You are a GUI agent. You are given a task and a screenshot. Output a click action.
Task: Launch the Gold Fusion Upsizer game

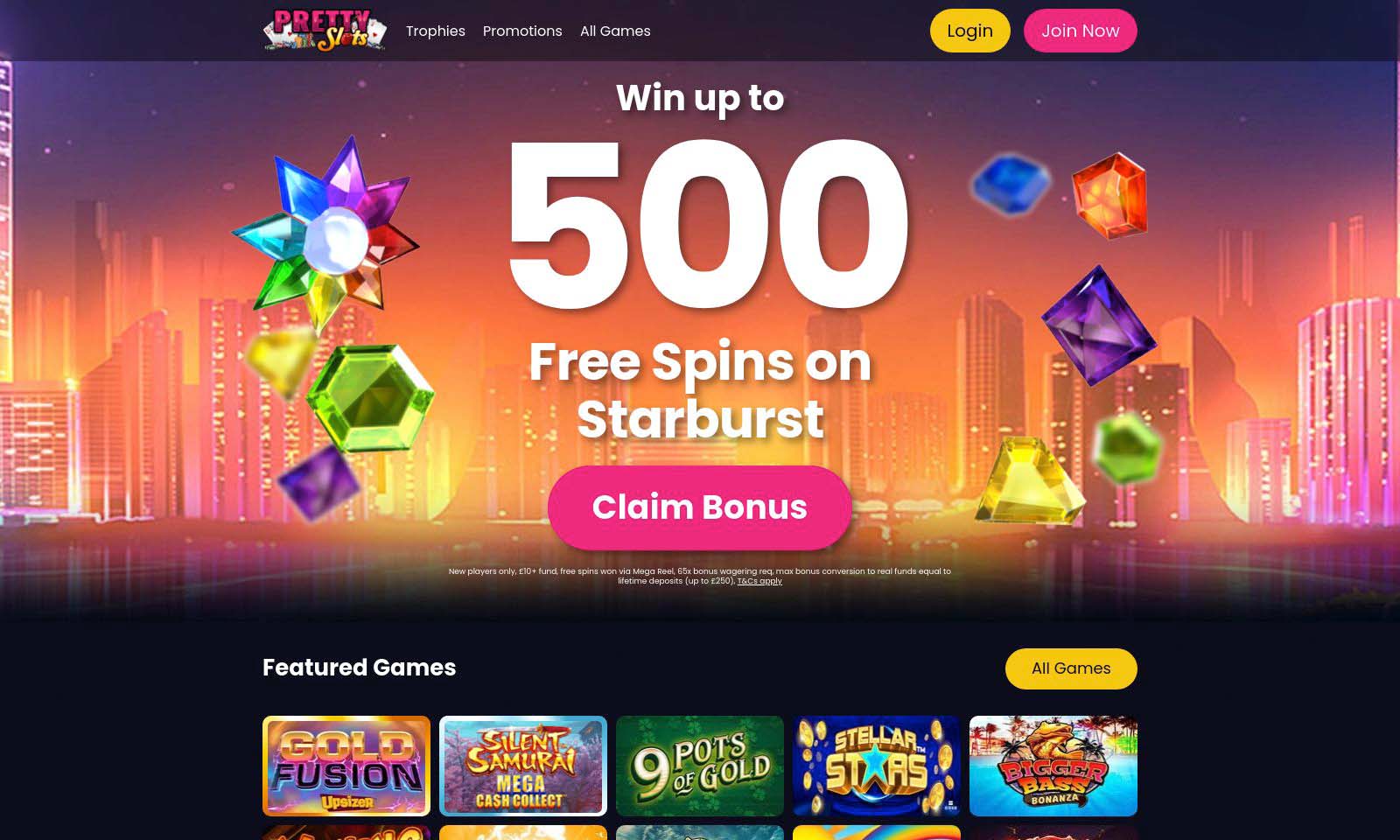(x=346, y=766)
